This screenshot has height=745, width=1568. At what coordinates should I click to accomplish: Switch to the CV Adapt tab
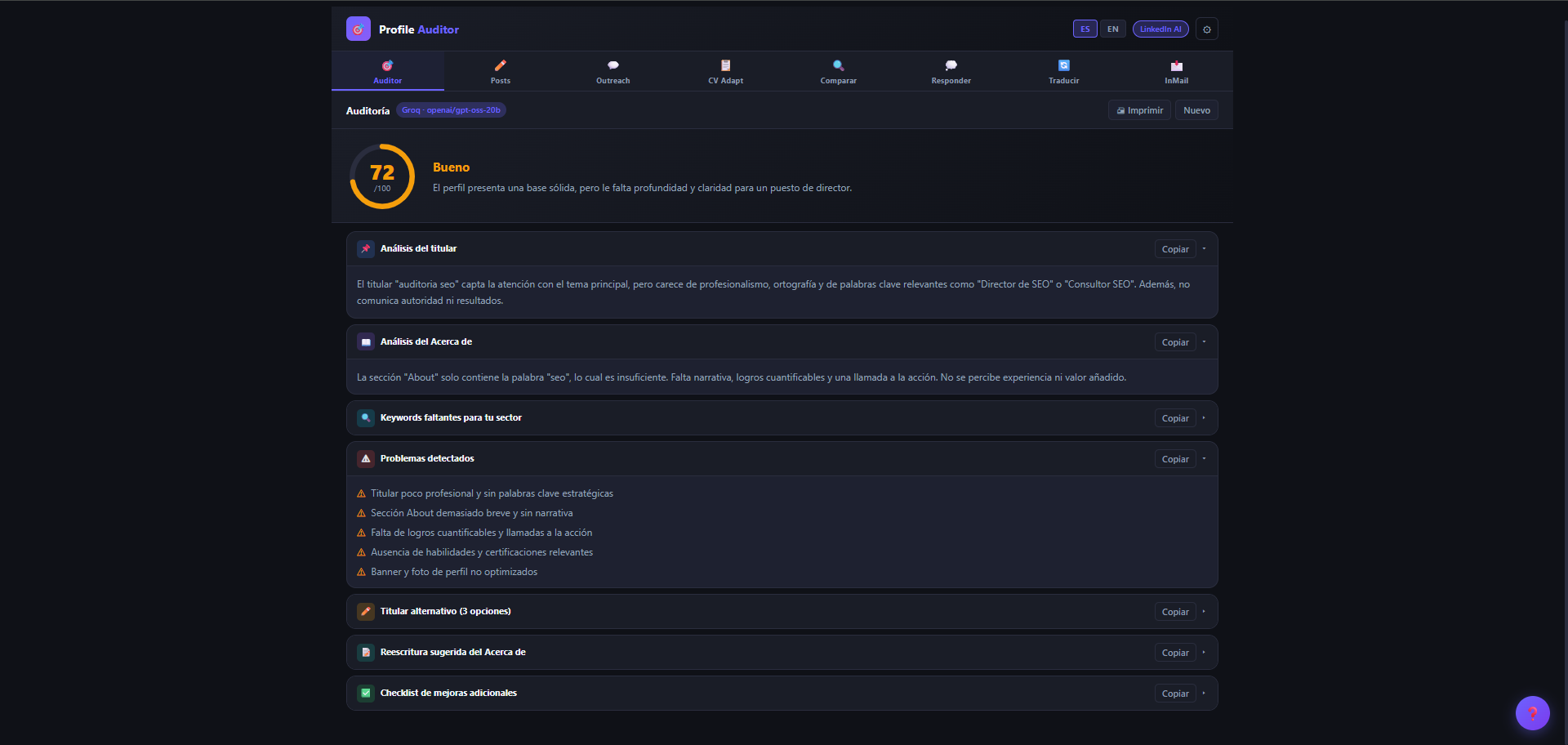pos(726,72)
